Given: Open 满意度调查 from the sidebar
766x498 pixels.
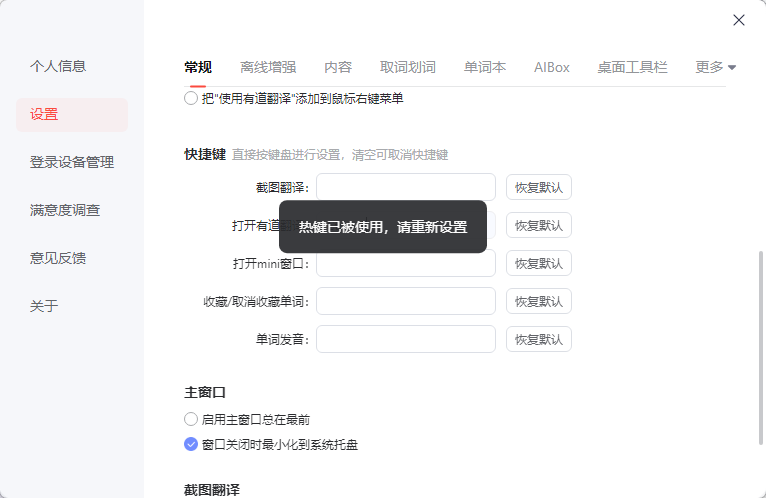Looking at the screenshot, I should [x=65, y=210].
